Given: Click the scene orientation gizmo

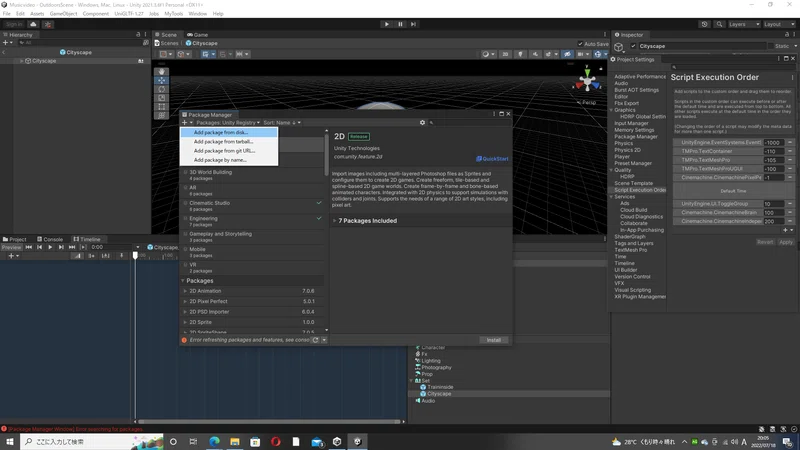Looking at the screenshot, I should [x=587, y=81].
